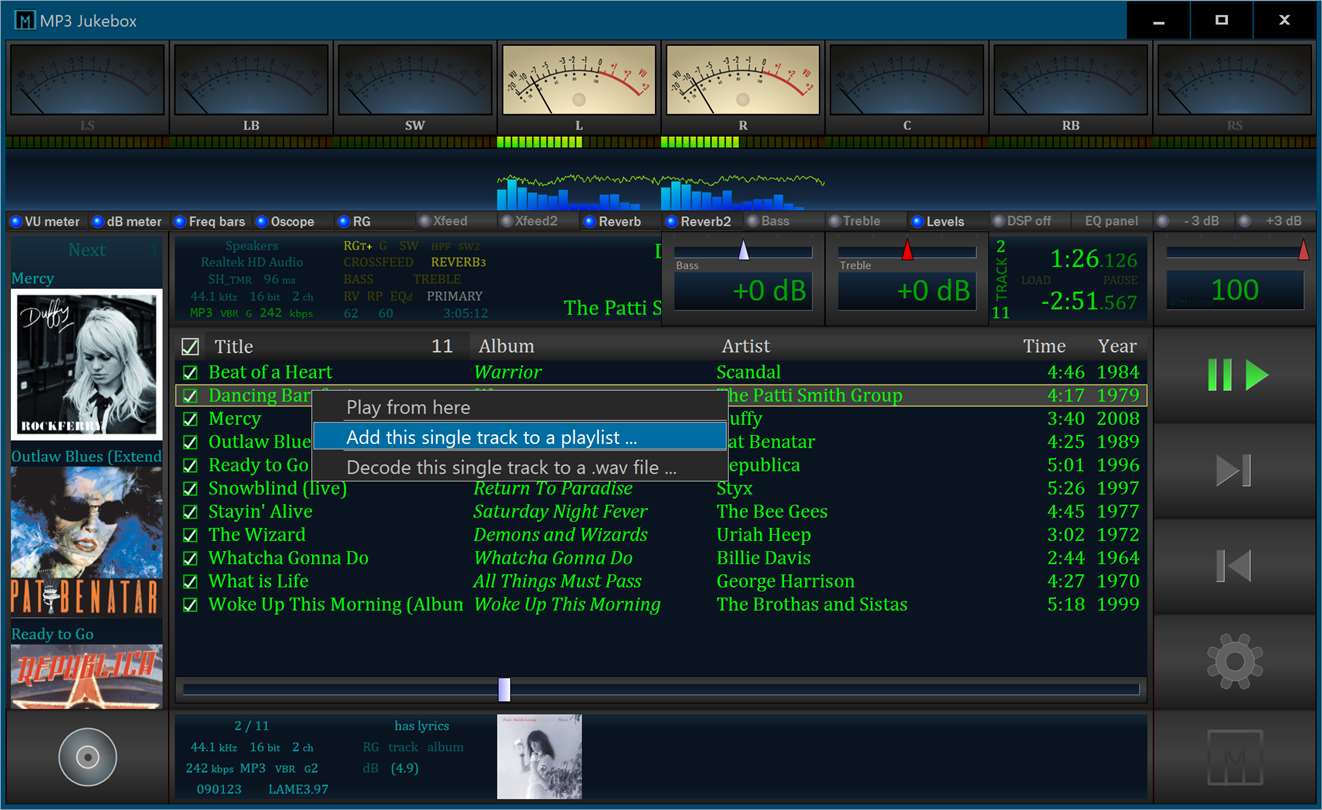
Task: Select Play from here in context menu
Action: [x=519, y=407]
